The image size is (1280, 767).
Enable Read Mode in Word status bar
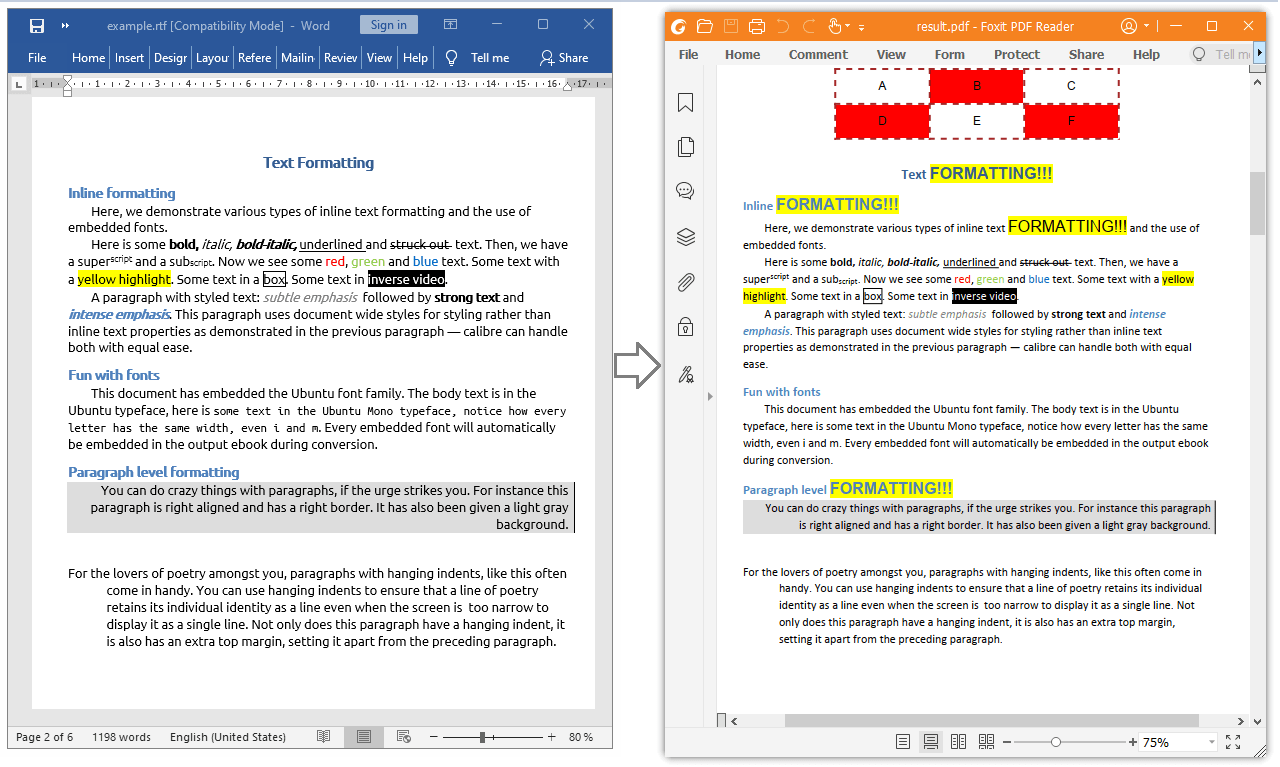(323, 737)
